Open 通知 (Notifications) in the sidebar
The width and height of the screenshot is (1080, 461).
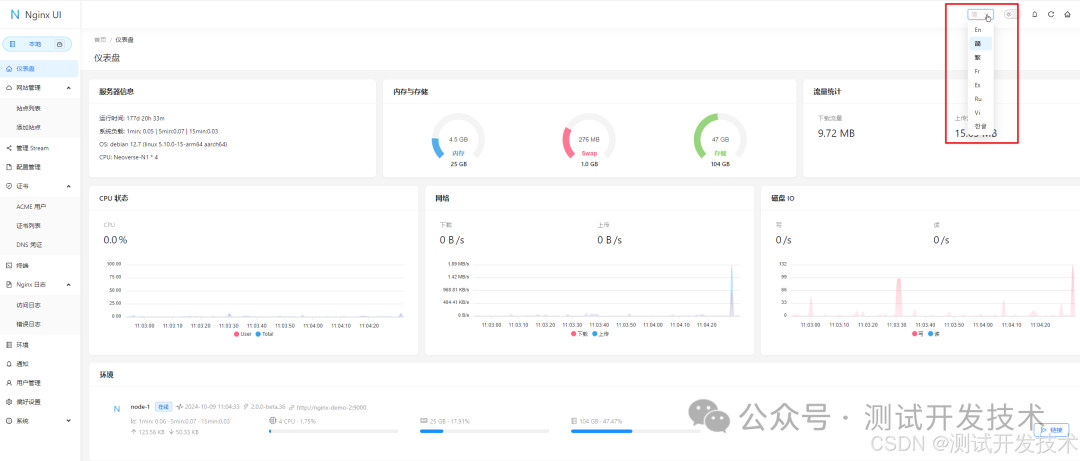pos(23,363)
